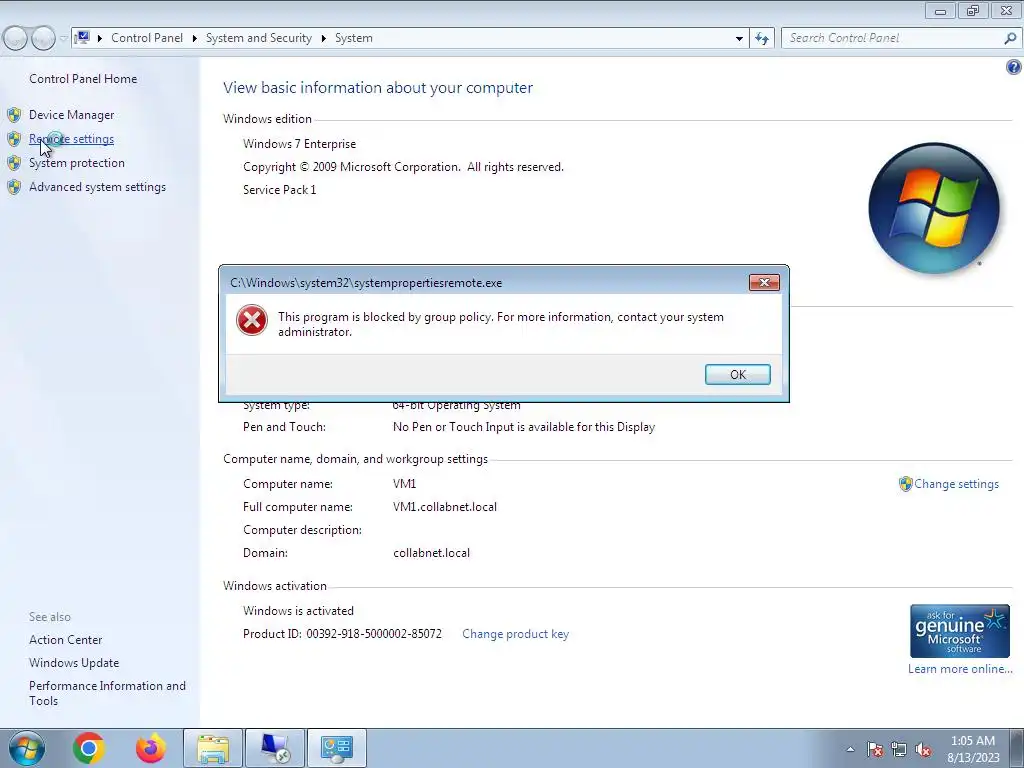Click the Windows is activated text
This screenshot has width=1024, height=768.
298,611
